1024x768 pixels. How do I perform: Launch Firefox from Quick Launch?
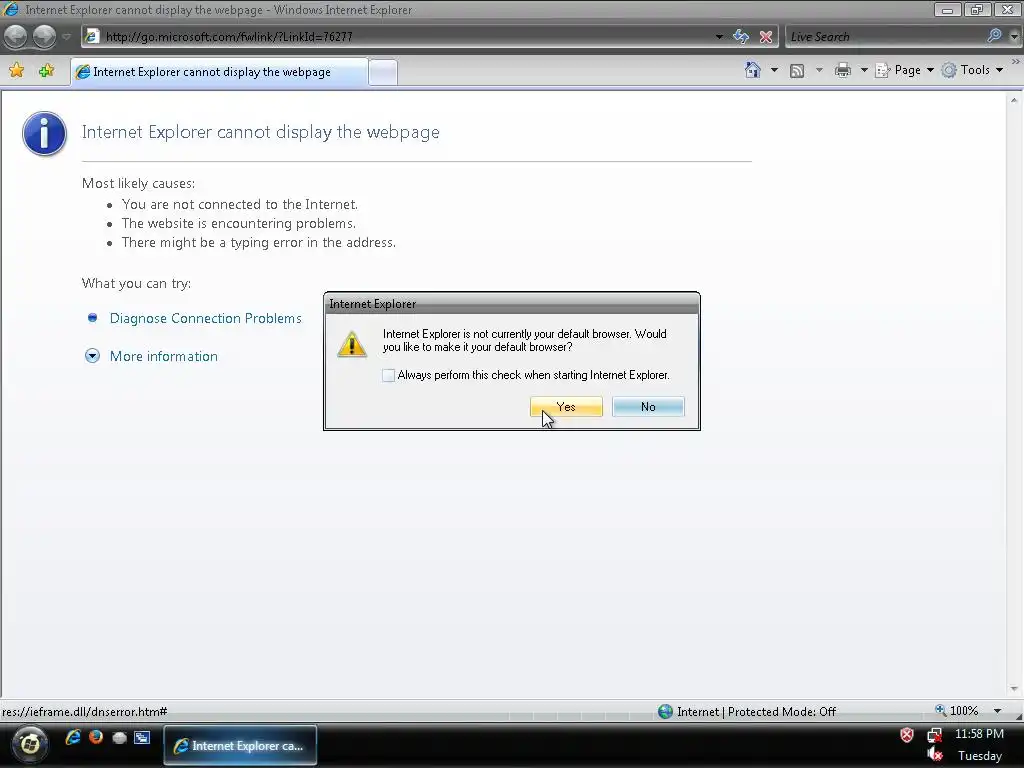pyautogui.click(x=96, y=737)
